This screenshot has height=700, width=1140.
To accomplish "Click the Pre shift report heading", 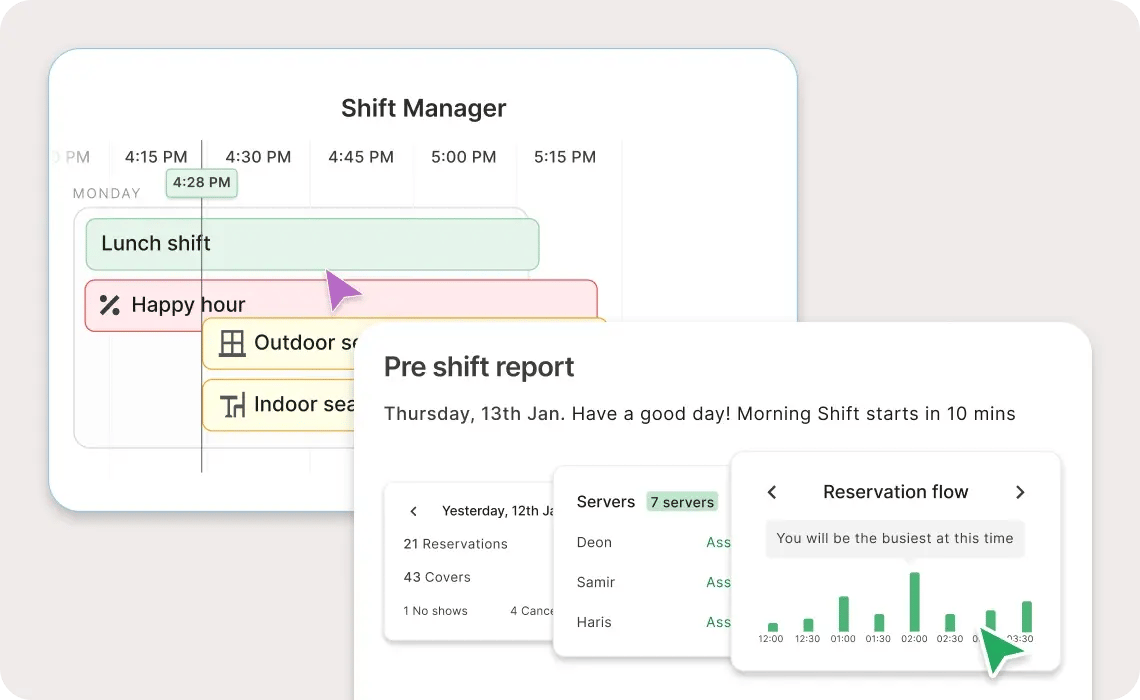I will [x=479, y=367].
